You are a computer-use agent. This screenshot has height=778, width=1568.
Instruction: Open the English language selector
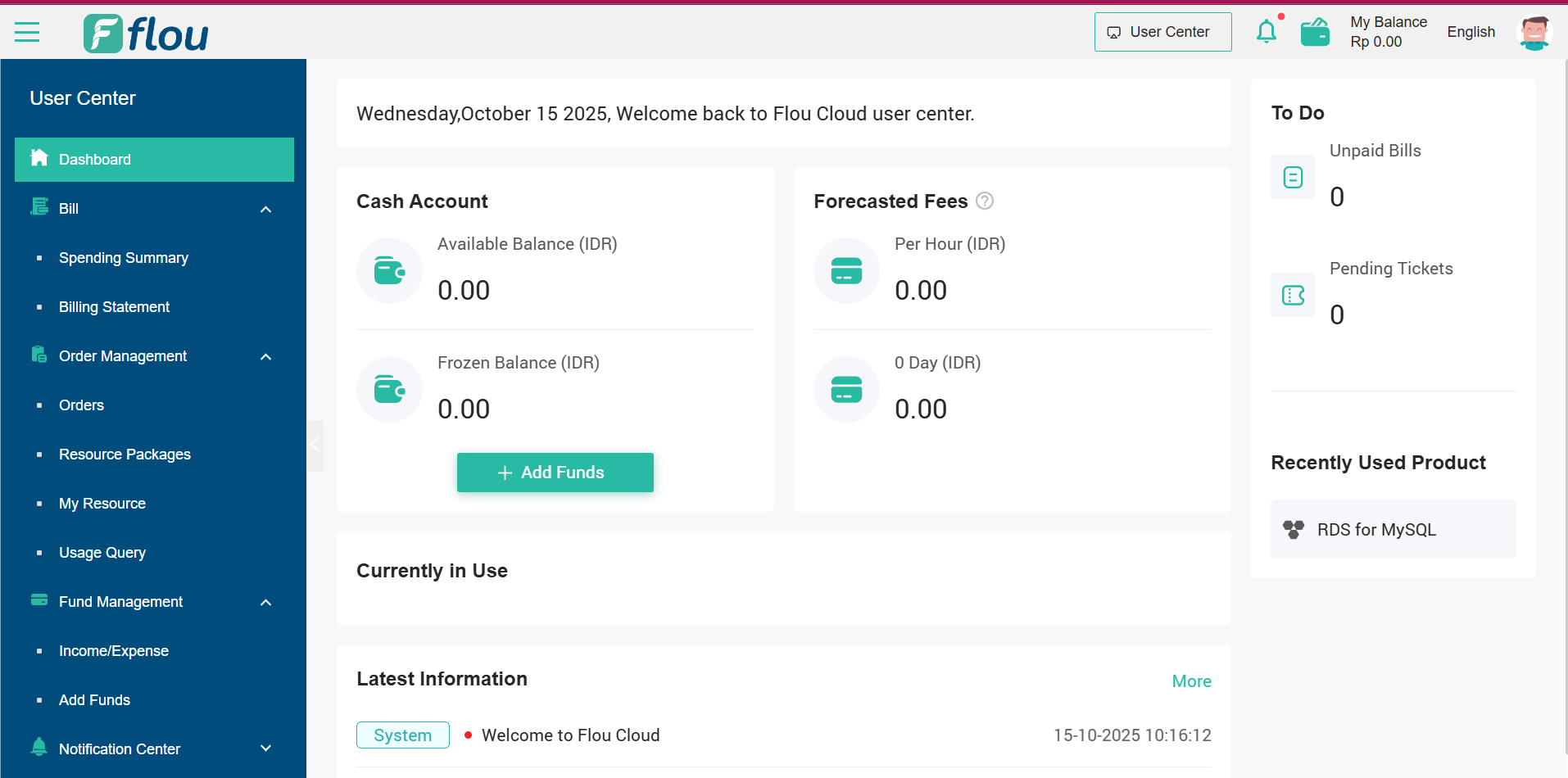click(x=1471, y=32)
